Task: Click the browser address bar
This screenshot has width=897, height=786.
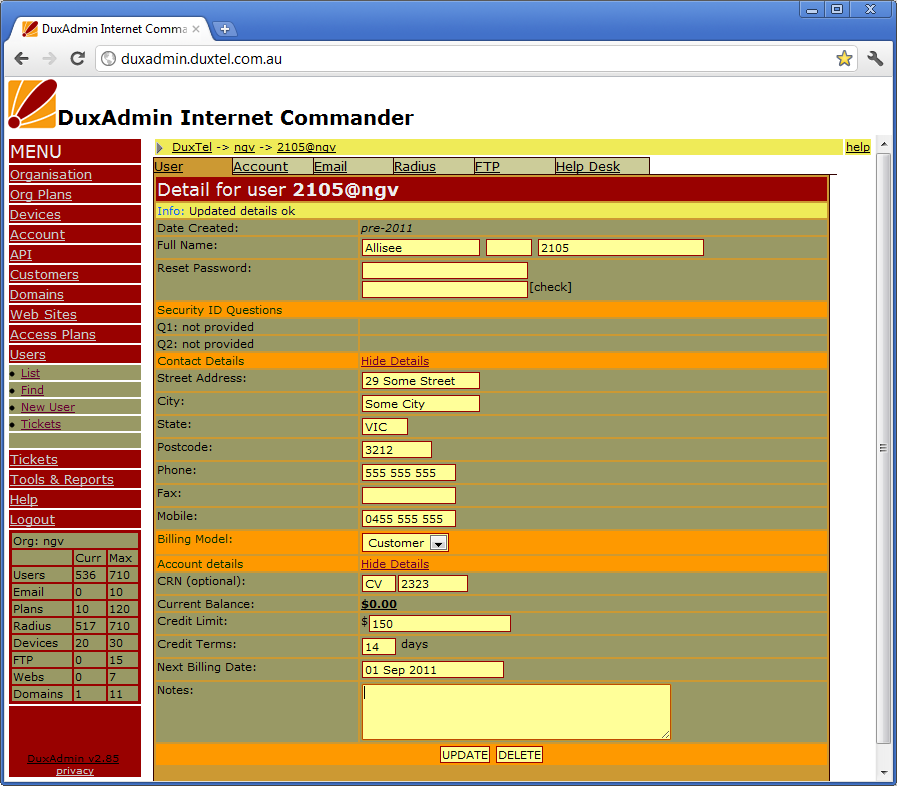Action: click(476, 58)
